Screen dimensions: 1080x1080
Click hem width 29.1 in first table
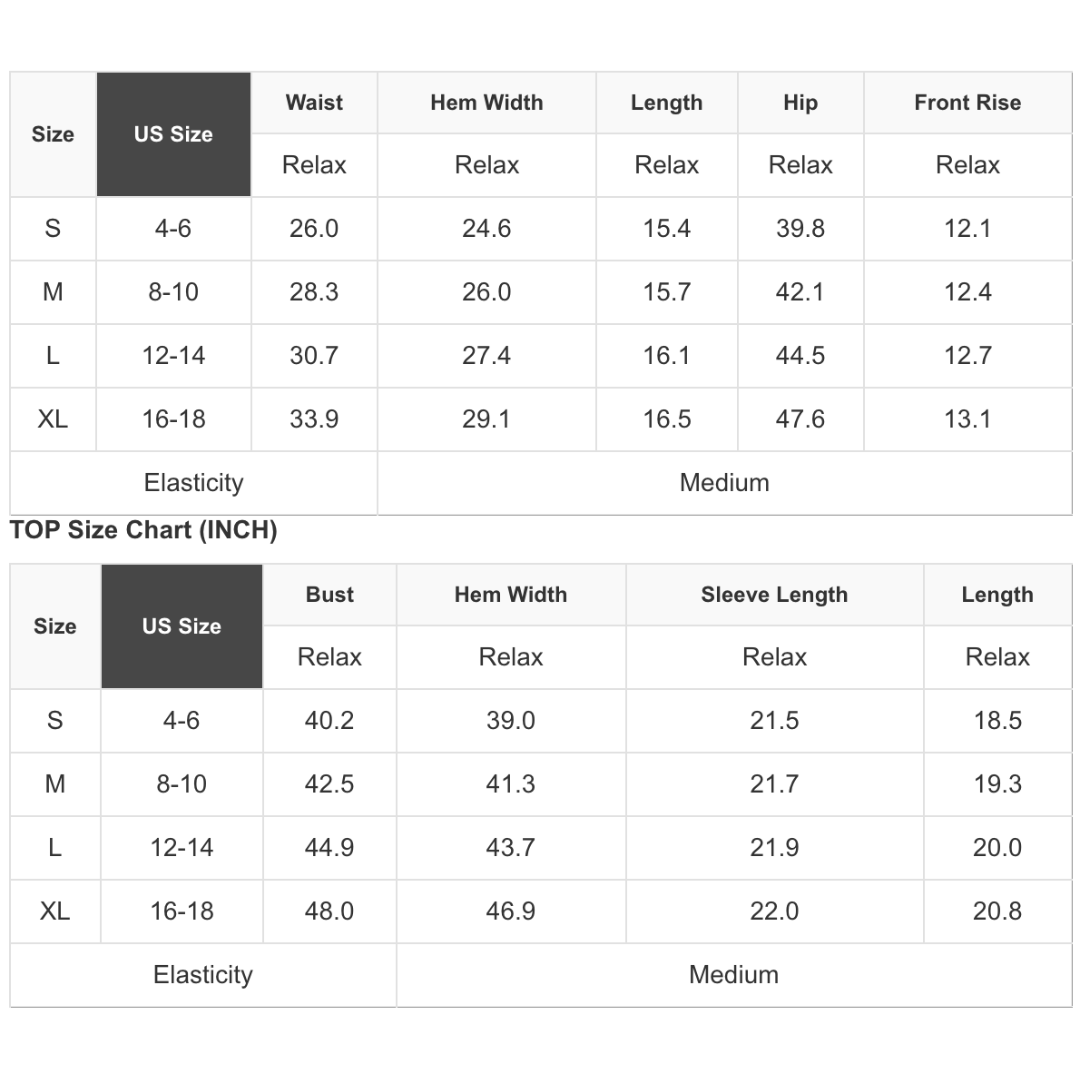pos(486,419)
